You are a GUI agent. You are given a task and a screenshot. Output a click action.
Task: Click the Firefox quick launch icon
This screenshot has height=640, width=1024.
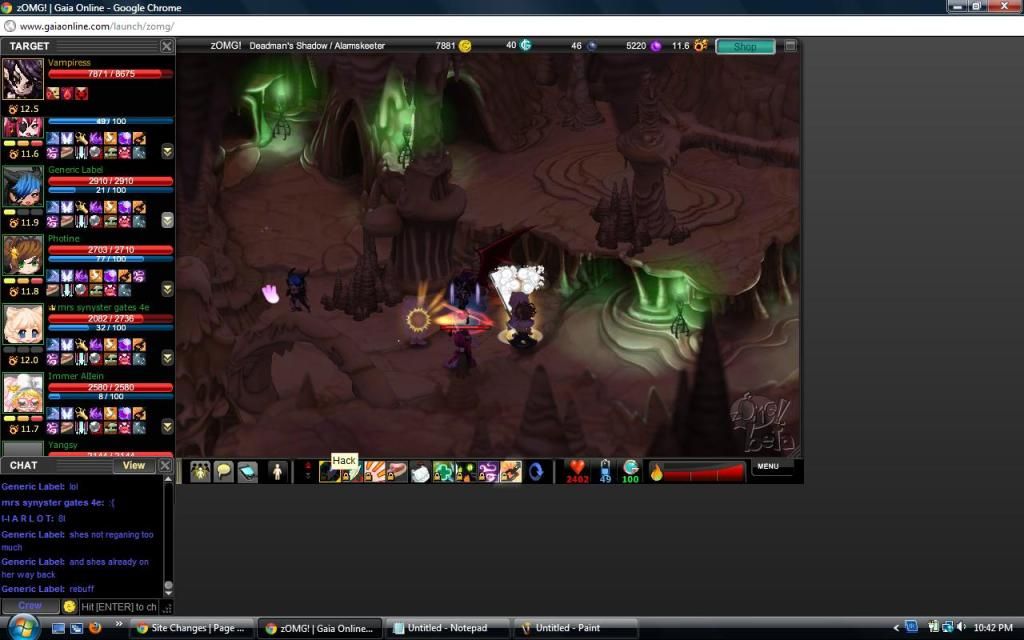(x=95, y=628)
